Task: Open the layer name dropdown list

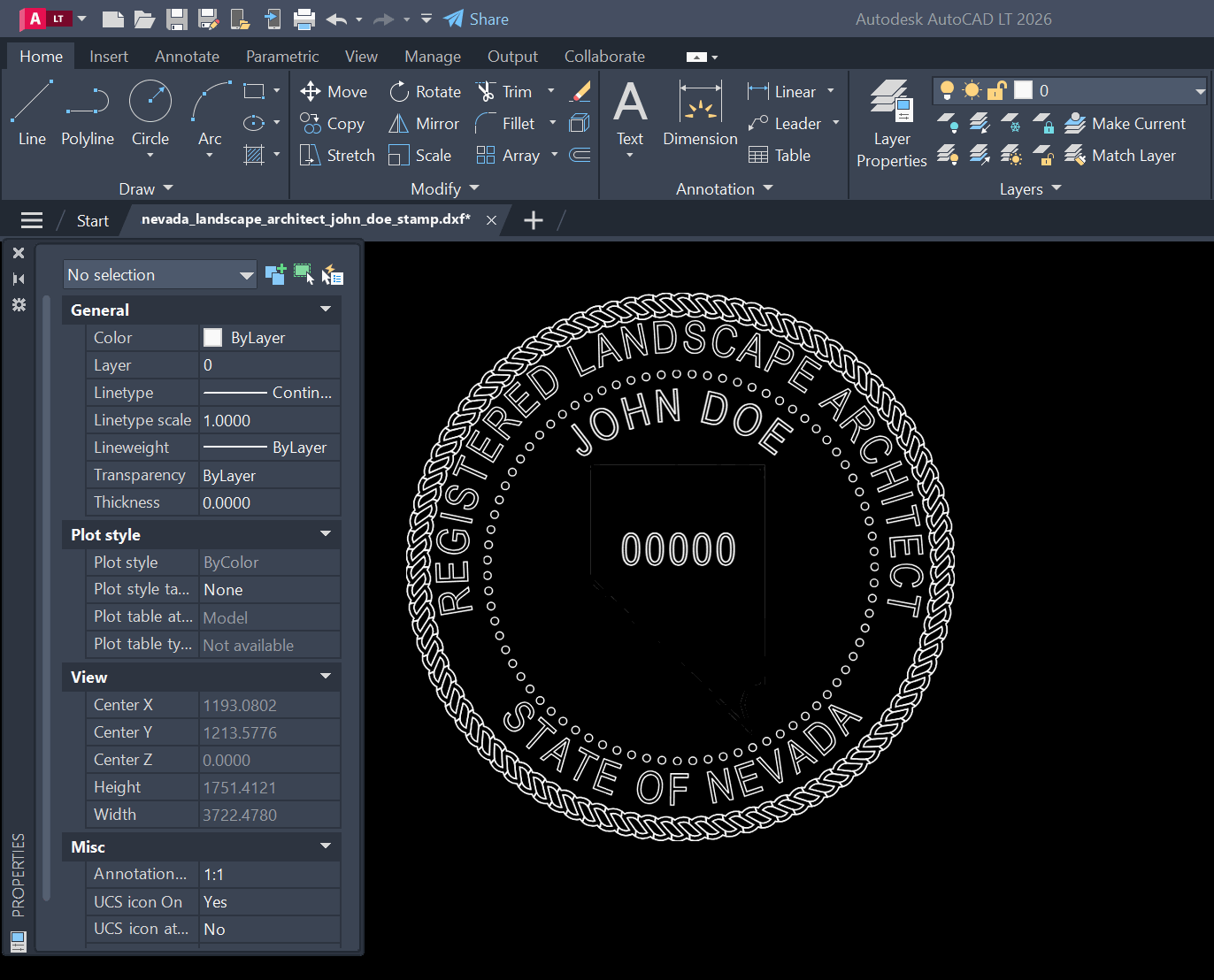Action: coord(1200,90)
